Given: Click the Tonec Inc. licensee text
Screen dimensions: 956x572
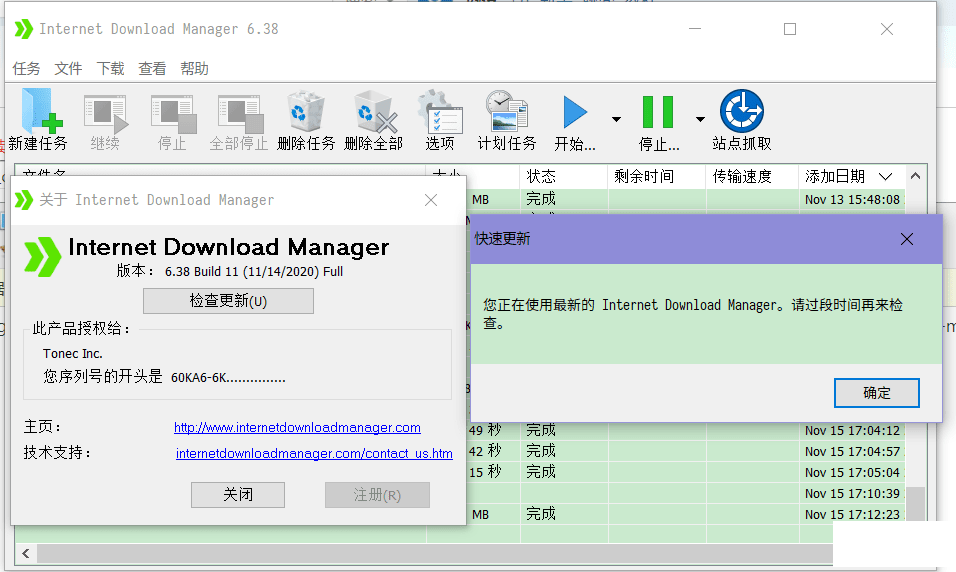Looking at the screenshot, I should coord(73,354).
